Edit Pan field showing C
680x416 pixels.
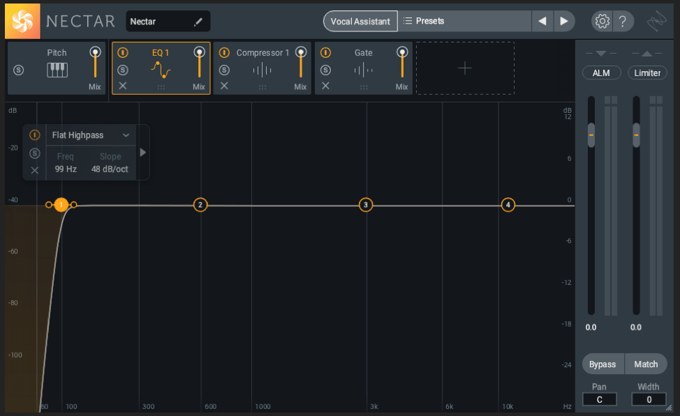pos(599,400)
